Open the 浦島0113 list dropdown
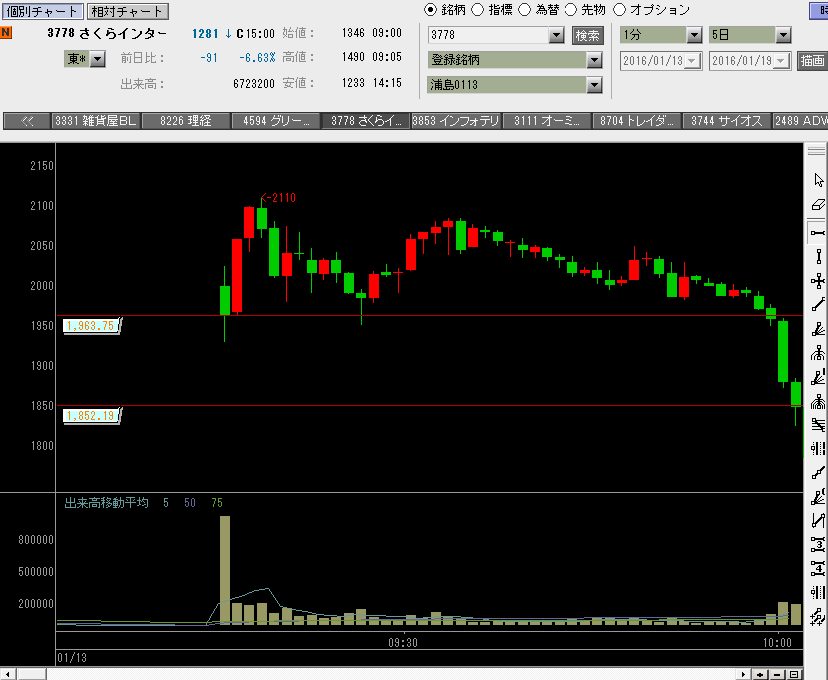828x680 pixels. 594,84
